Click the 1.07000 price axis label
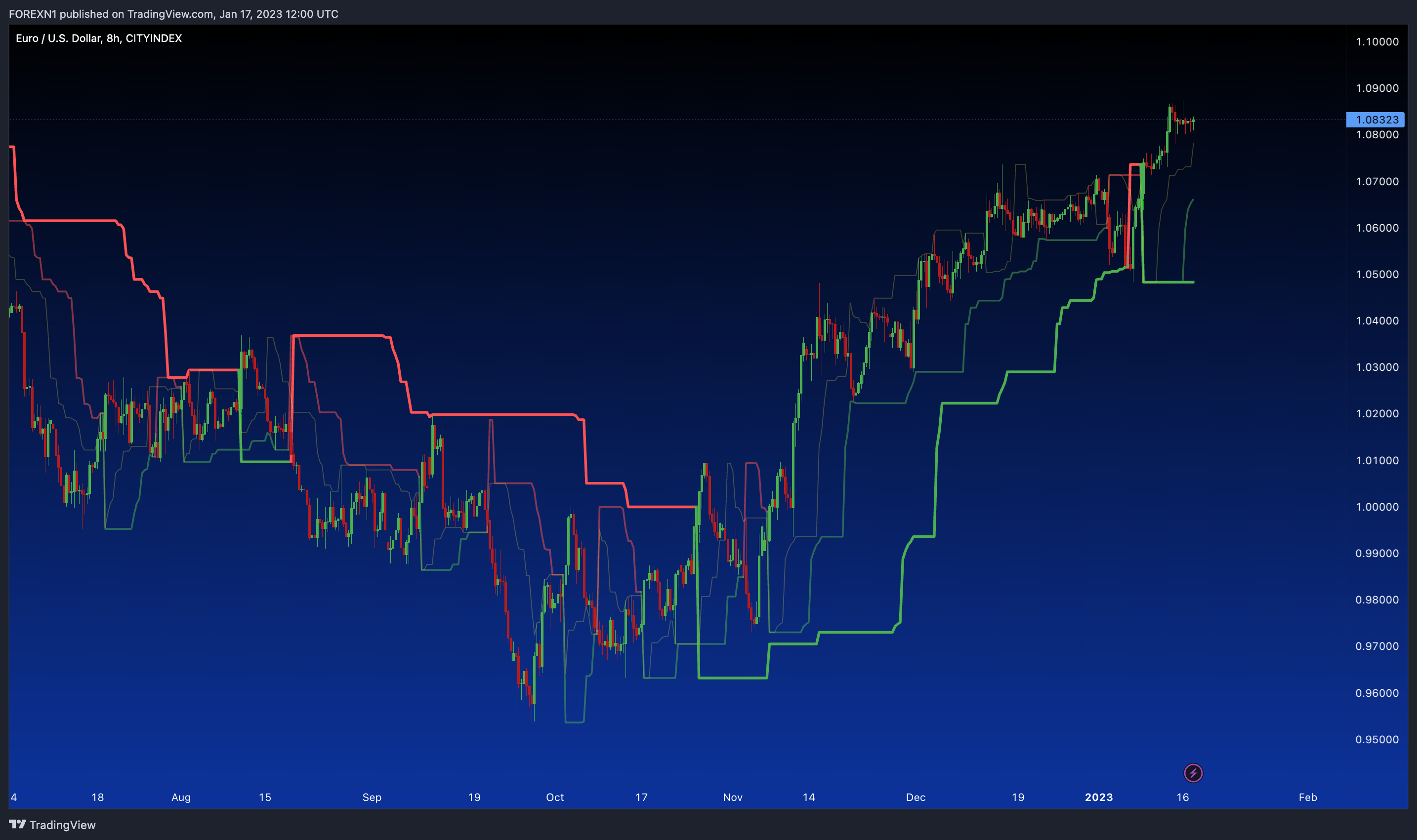 (x=1377, y=181)
